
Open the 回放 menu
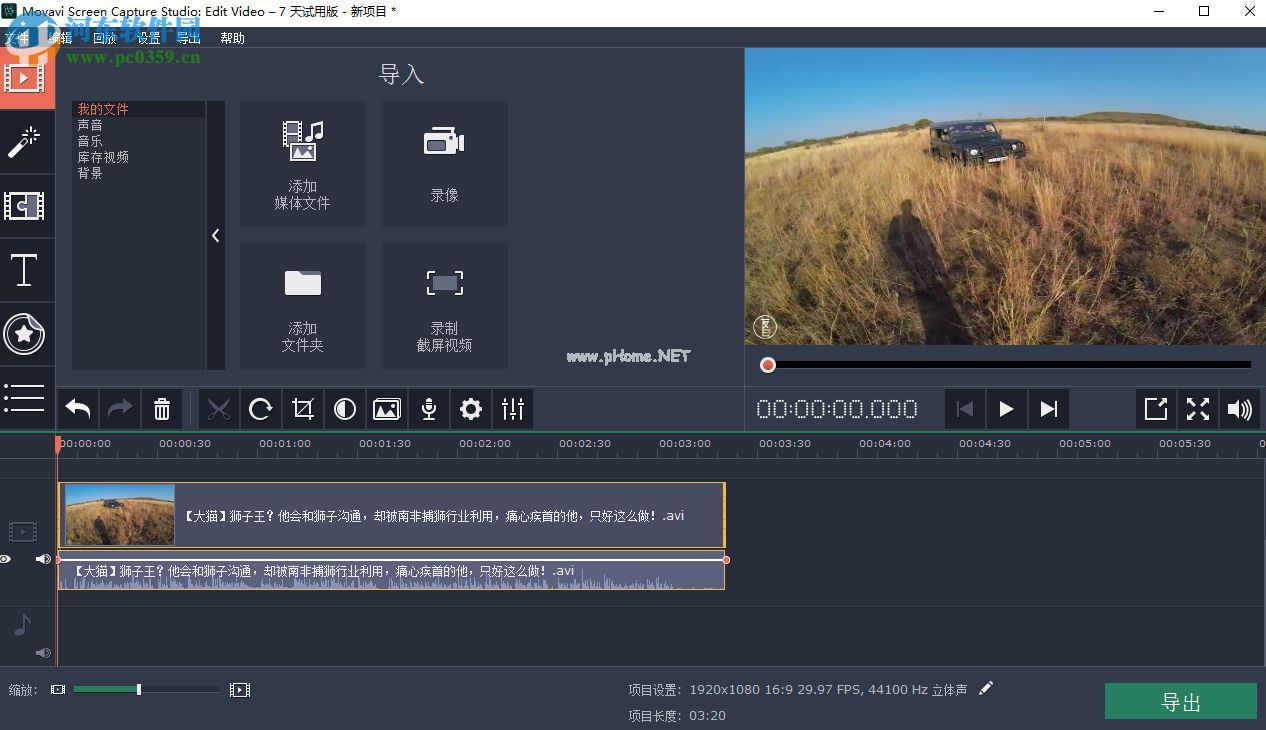tap(105, 38)
